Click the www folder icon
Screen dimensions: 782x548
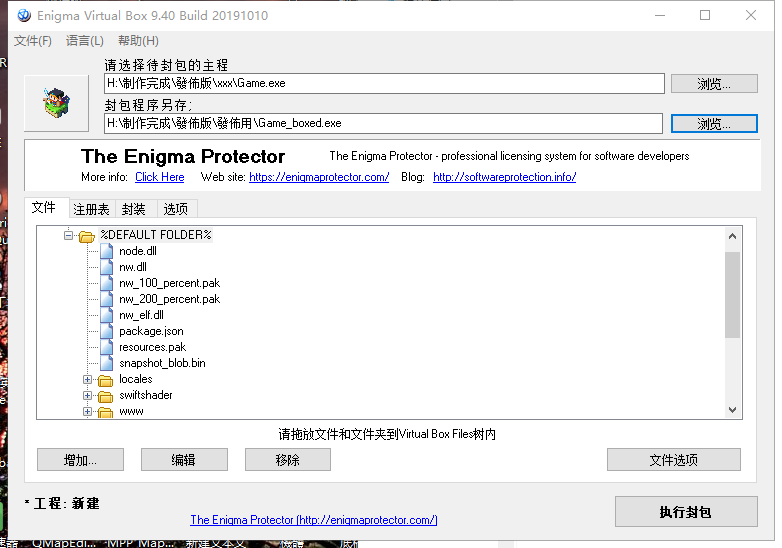(105, 412)
